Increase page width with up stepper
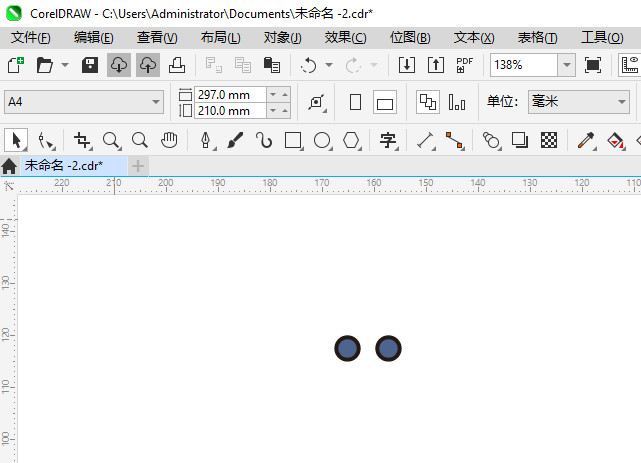The image size is (641, 463). pos(285,95)
